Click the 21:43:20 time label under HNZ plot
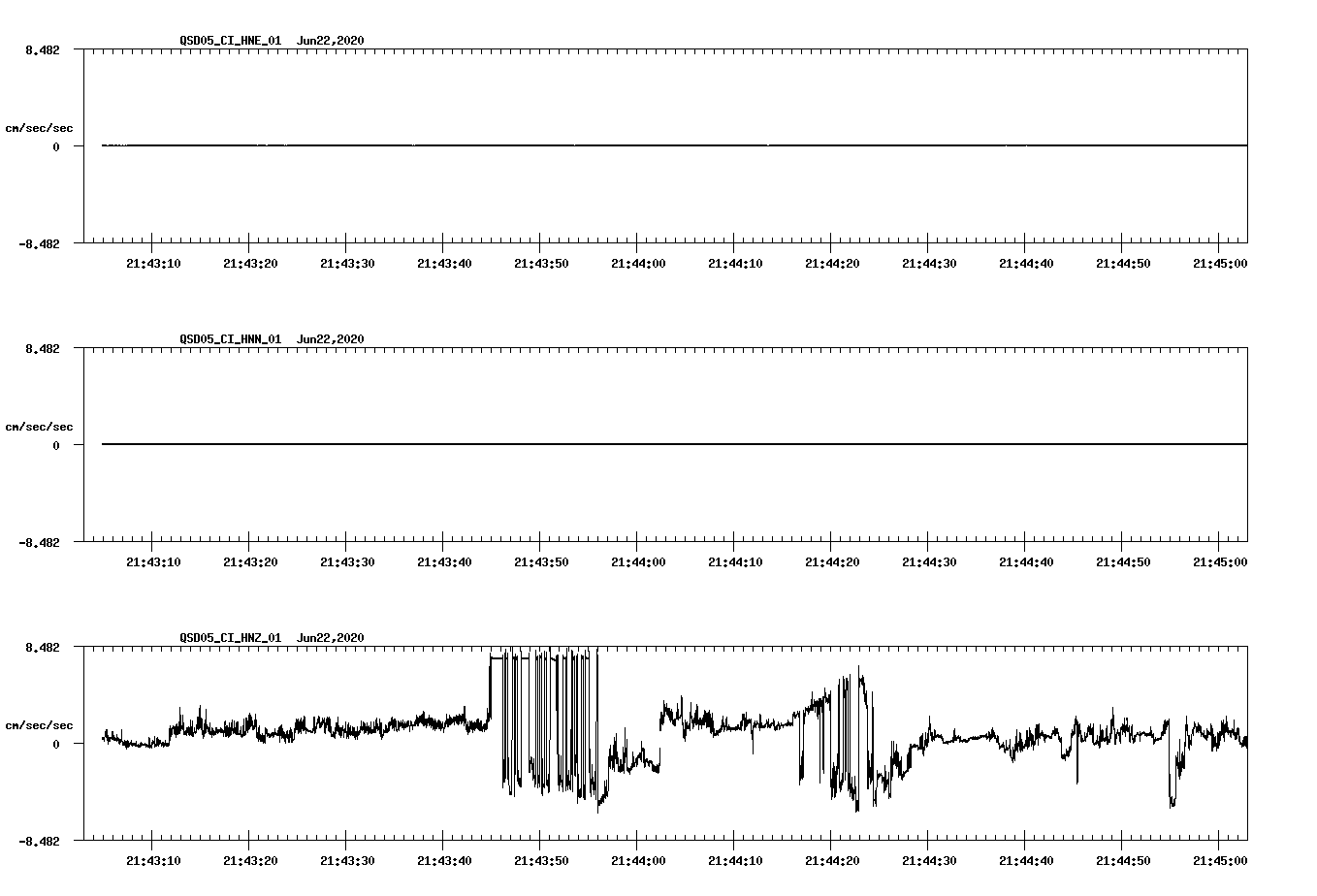Screen dimensions: 1317x896 (x=250, y=861)
